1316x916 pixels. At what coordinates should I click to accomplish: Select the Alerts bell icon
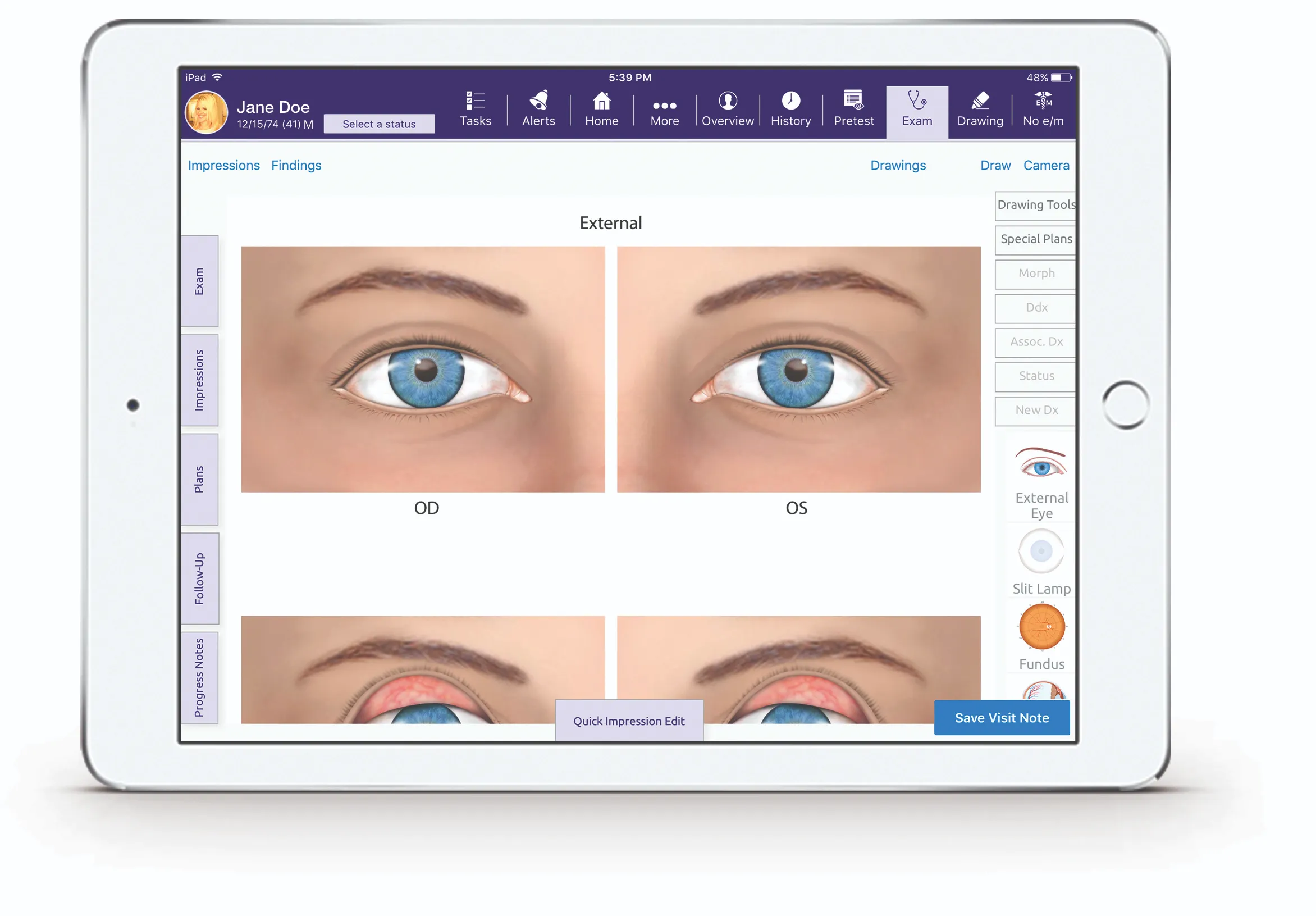pyautogui.click(x=538, y=109)
